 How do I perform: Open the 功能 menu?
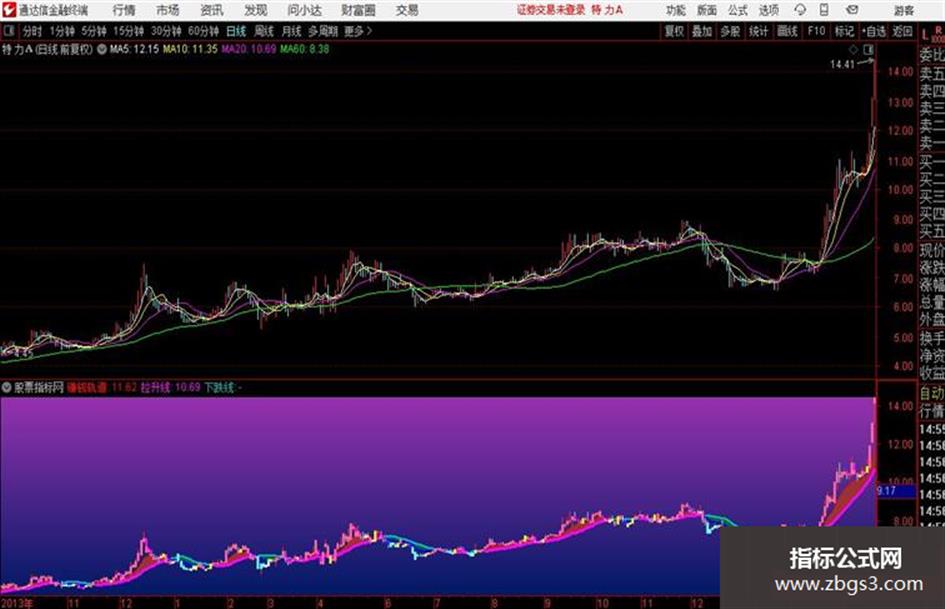(x=676, y=10)
